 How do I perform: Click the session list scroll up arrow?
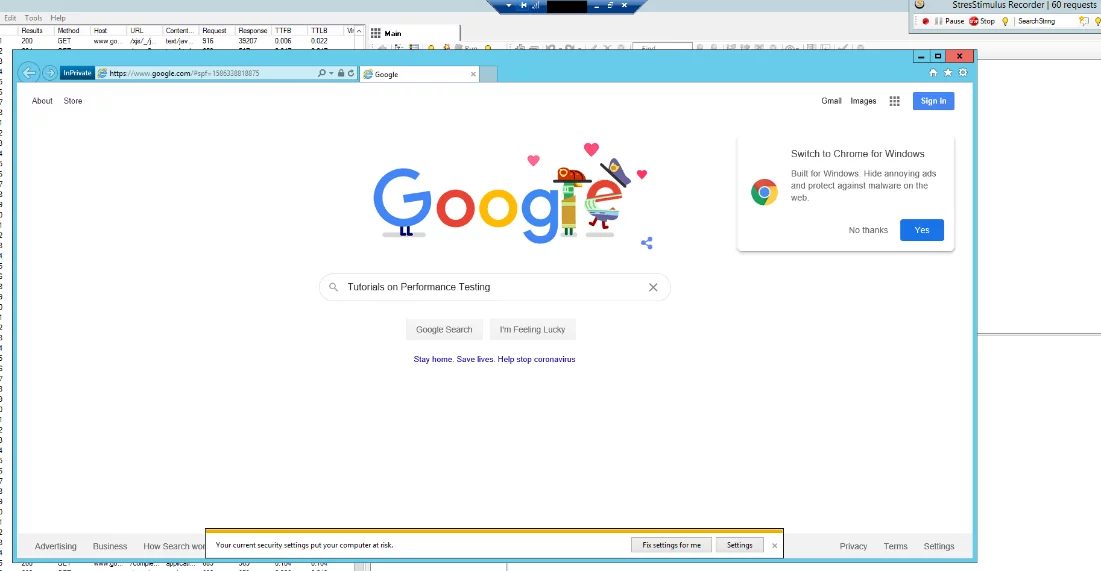pos(359,31)
